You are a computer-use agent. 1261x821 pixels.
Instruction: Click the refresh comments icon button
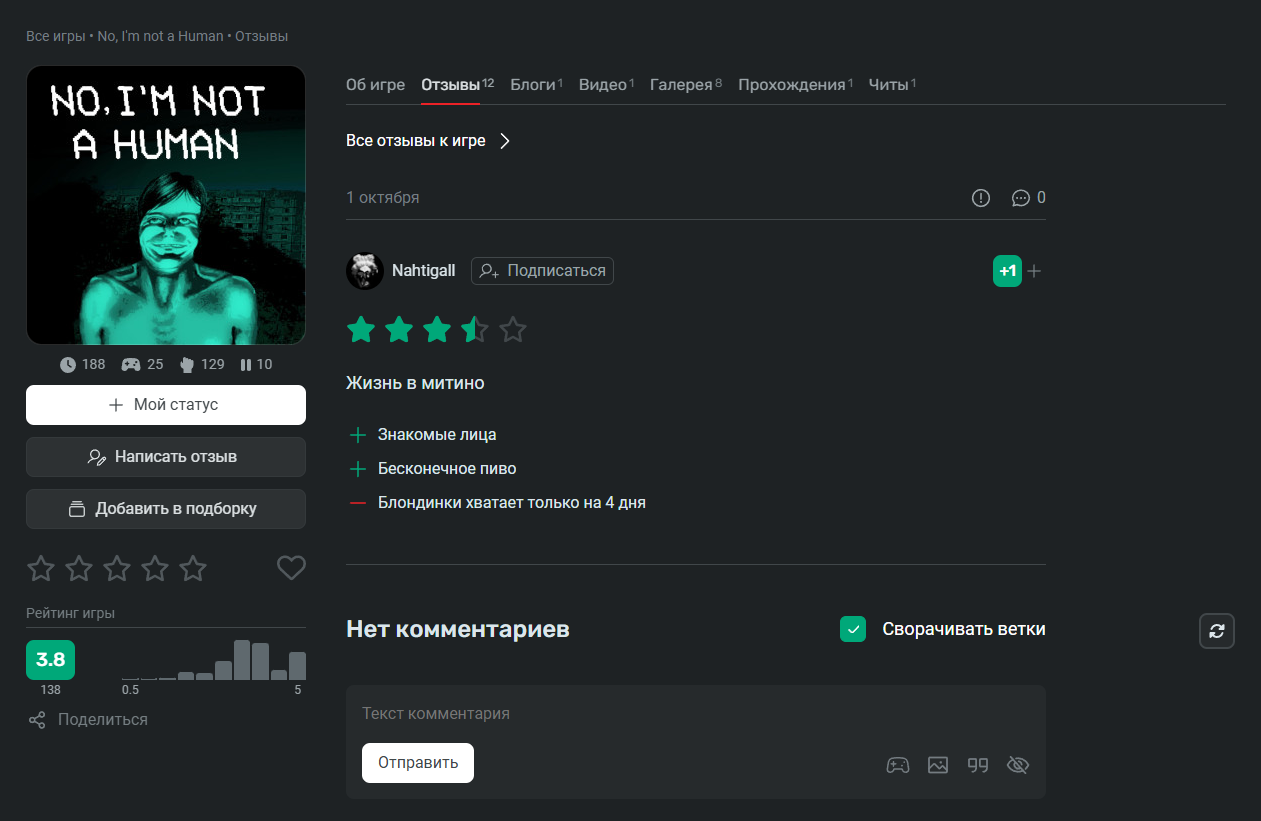pos(1217,631)
